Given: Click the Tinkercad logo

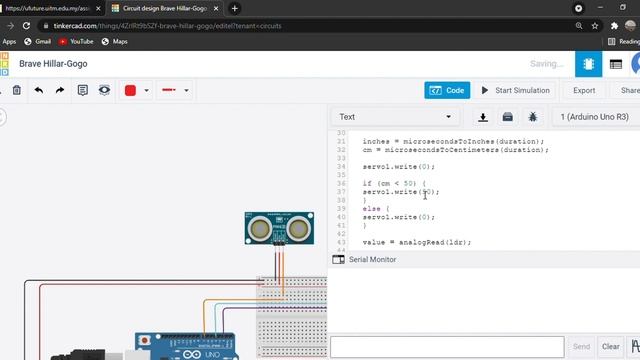Looking at the screenshot, I should point(4,64).
